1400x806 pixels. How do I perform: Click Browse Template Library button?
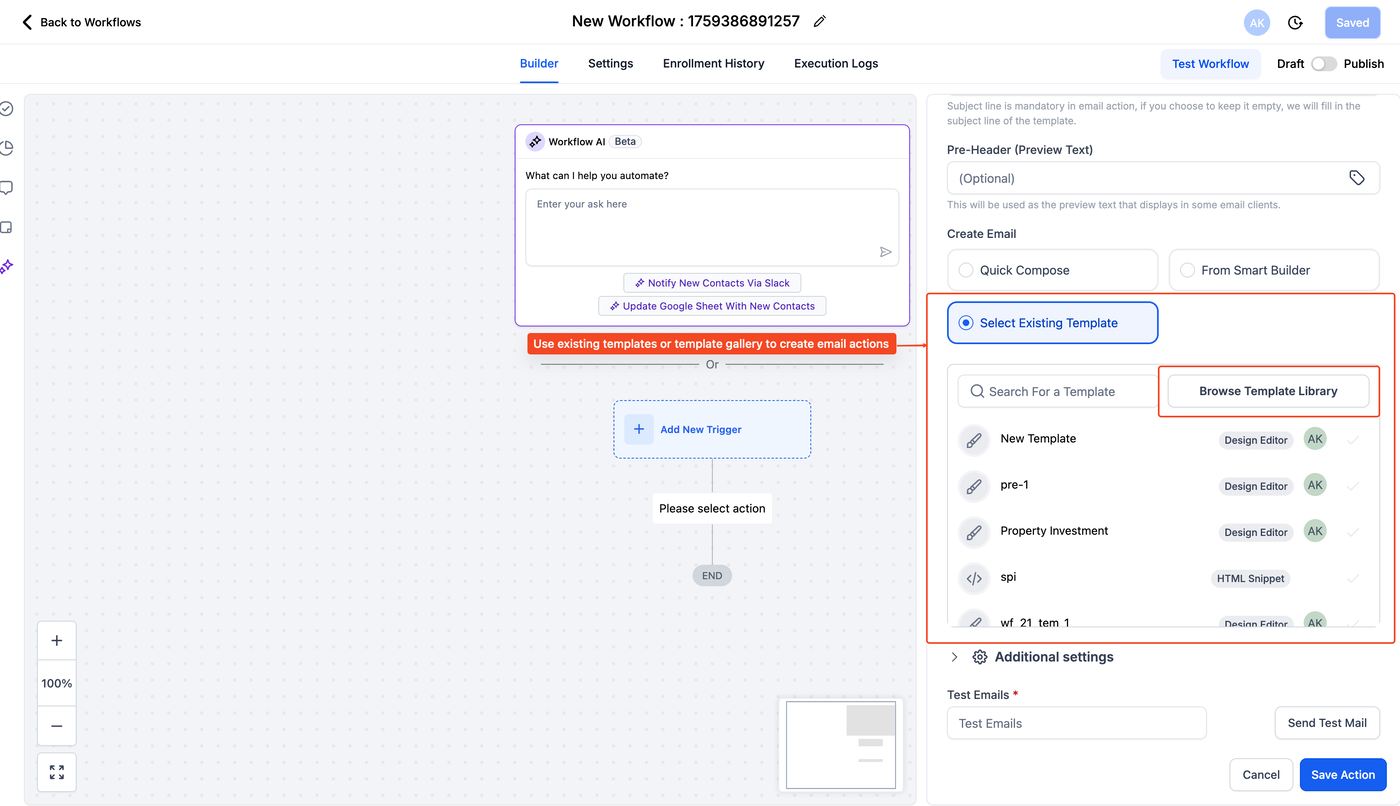pyautogui.click(x=1268, y=391)
